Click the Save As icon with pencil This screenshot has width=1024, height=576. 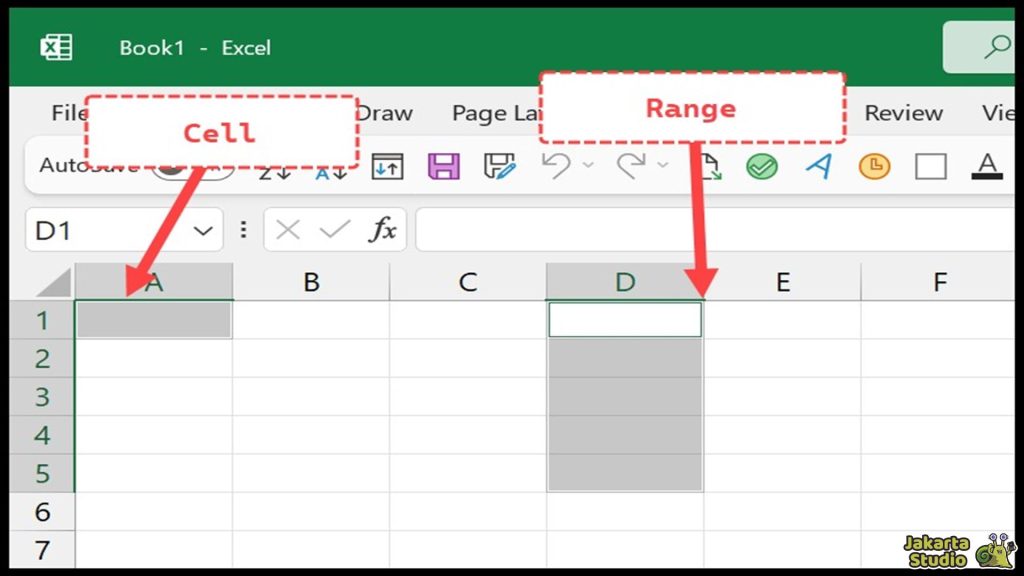click(499, 165)
